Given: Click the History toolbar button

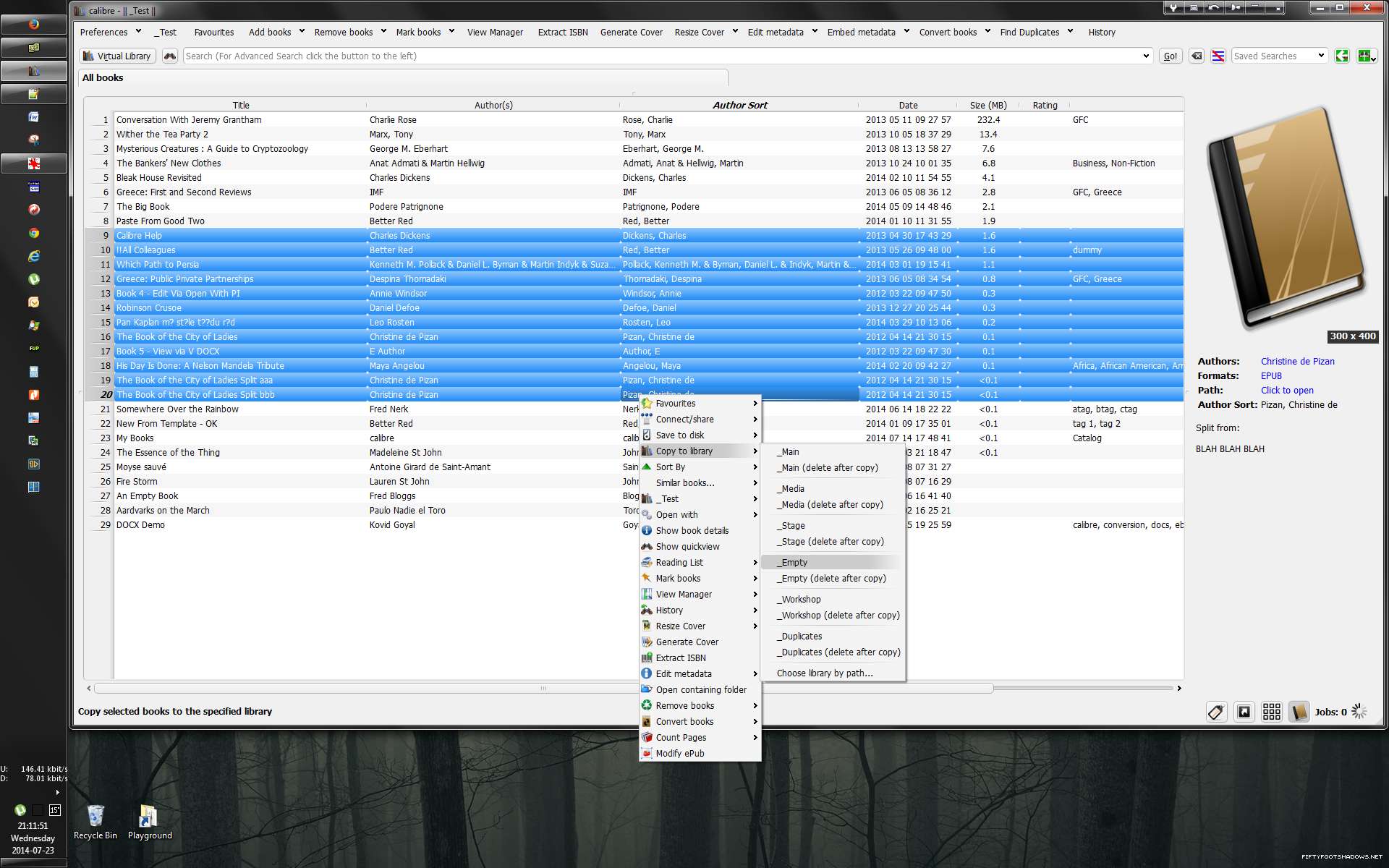Looking at the screenshot, I should 1102,32.
